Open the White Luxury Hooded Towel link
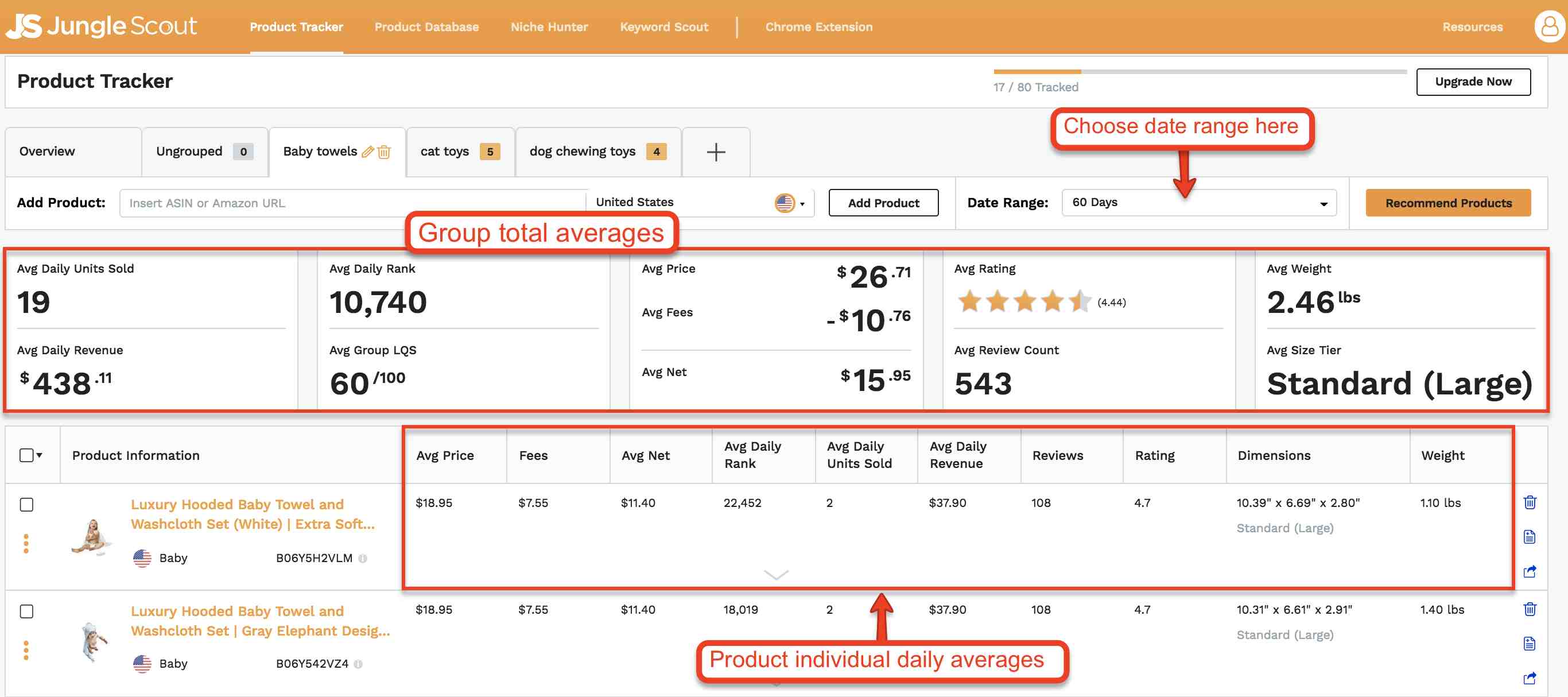Screen dimensions: 1568x697 pos(253,514)
